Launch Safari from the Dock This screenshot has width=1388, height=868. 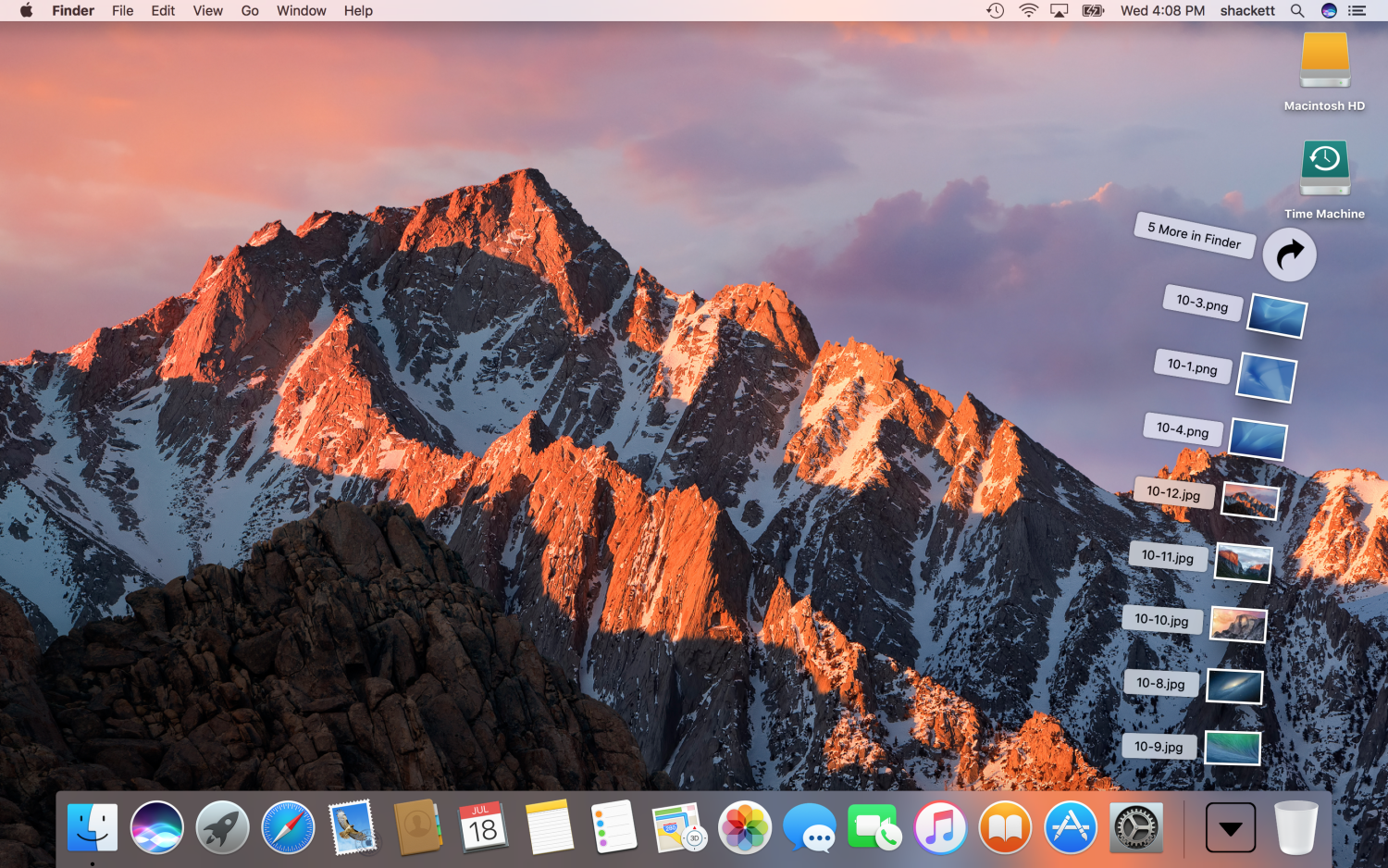tap(288, 826)
